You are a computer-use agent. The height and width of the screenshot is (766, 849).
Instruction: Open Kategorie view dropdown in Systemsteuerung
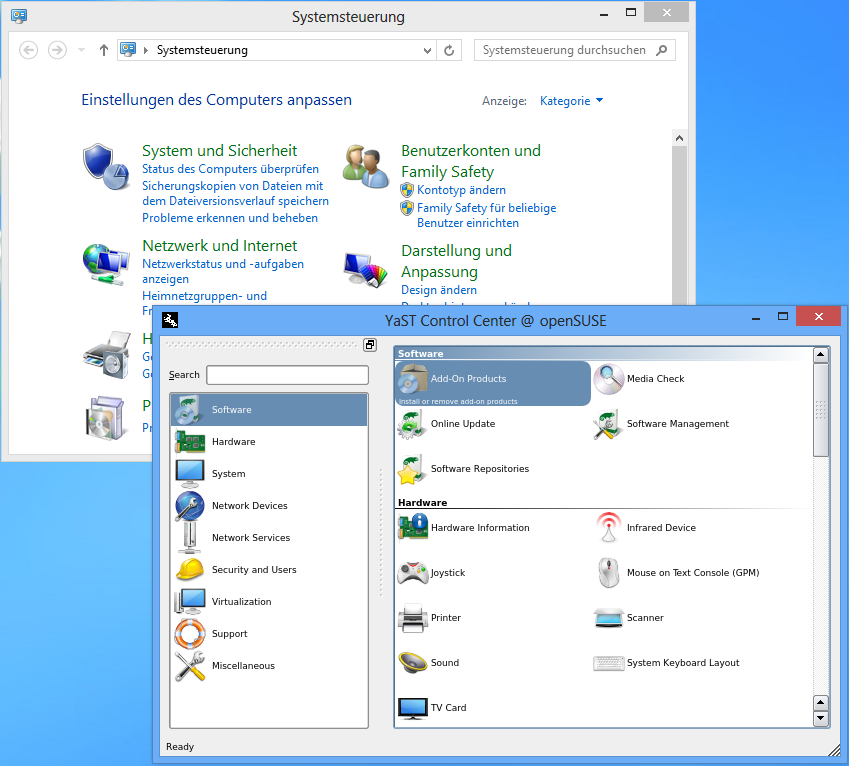coord(571,101)
